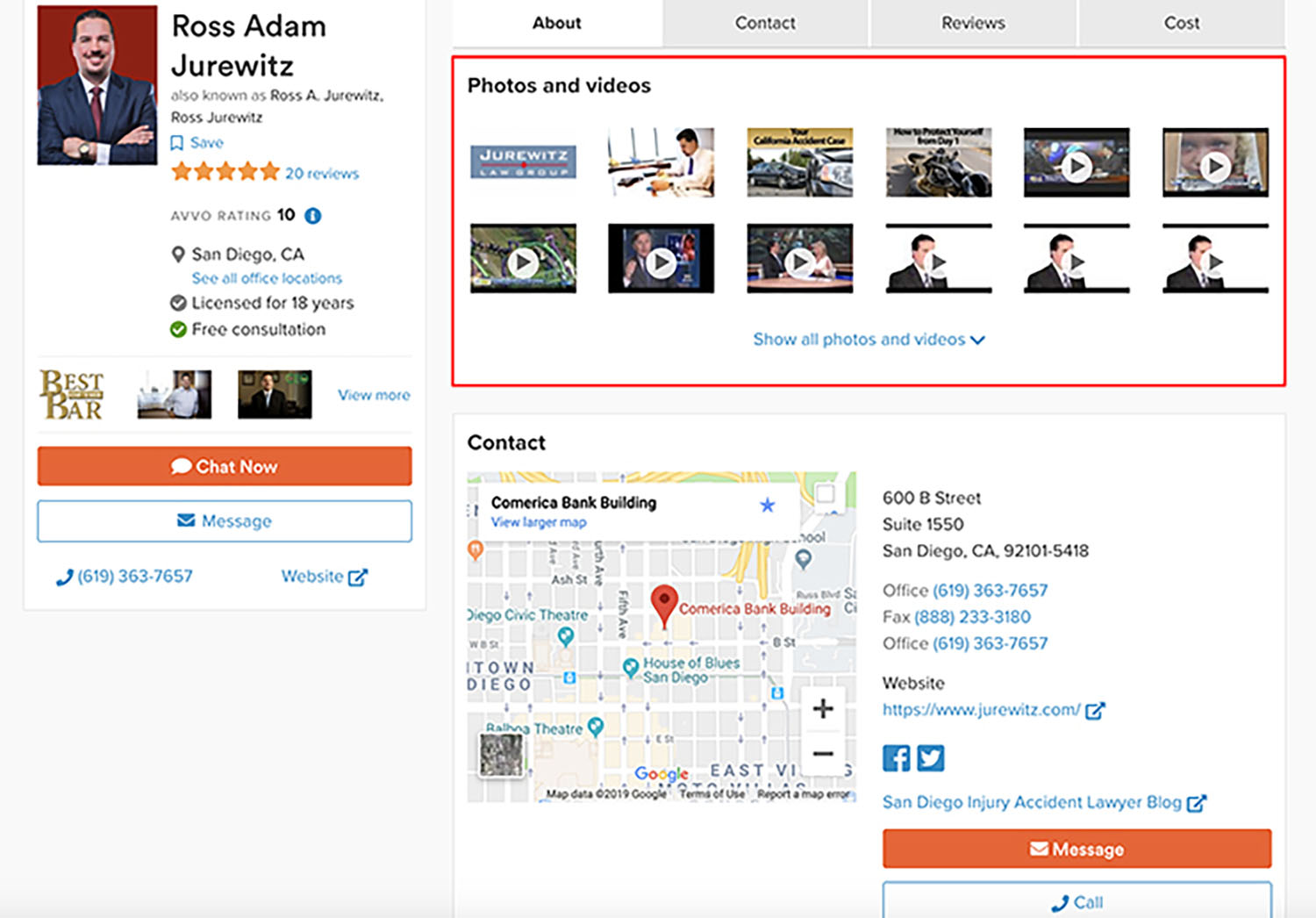Image resolution: width=1316 pixels, height=918 pixels.
Task: Open the jurewitz.com website link
Action: coord(981,710)
